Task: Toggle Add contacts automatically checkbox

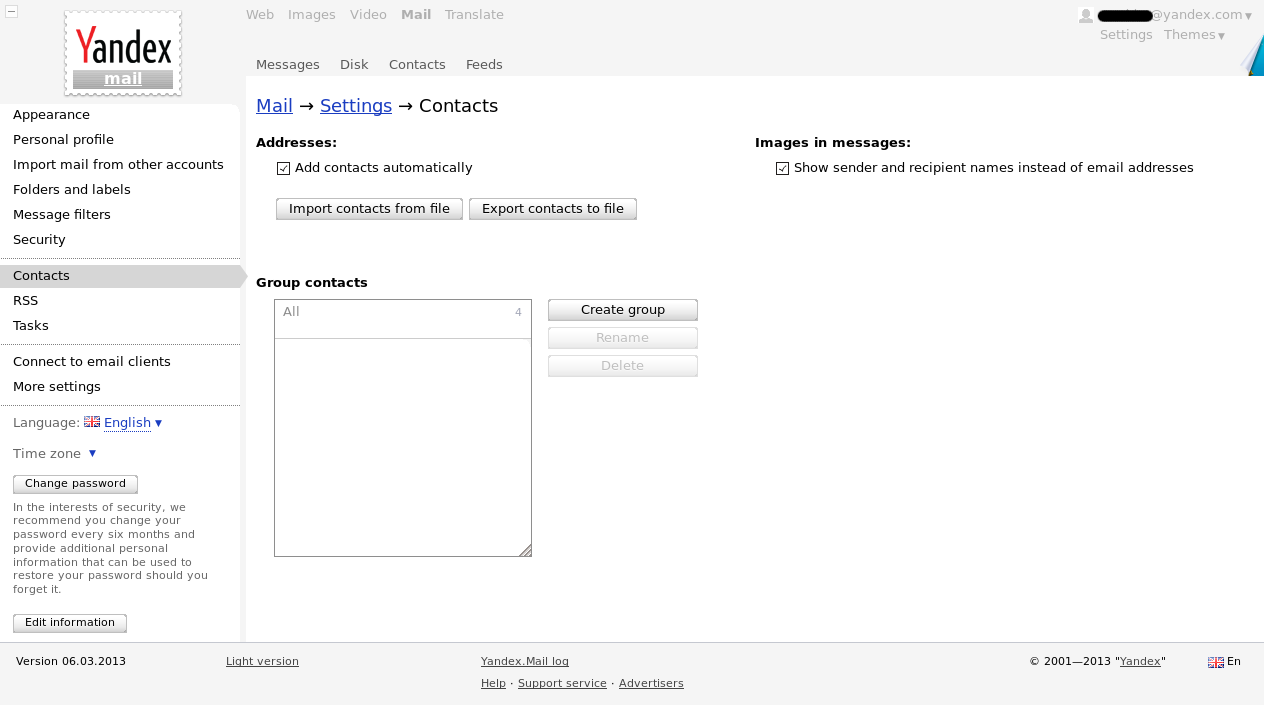Action: pyautogui.click(x=284, y=168)
